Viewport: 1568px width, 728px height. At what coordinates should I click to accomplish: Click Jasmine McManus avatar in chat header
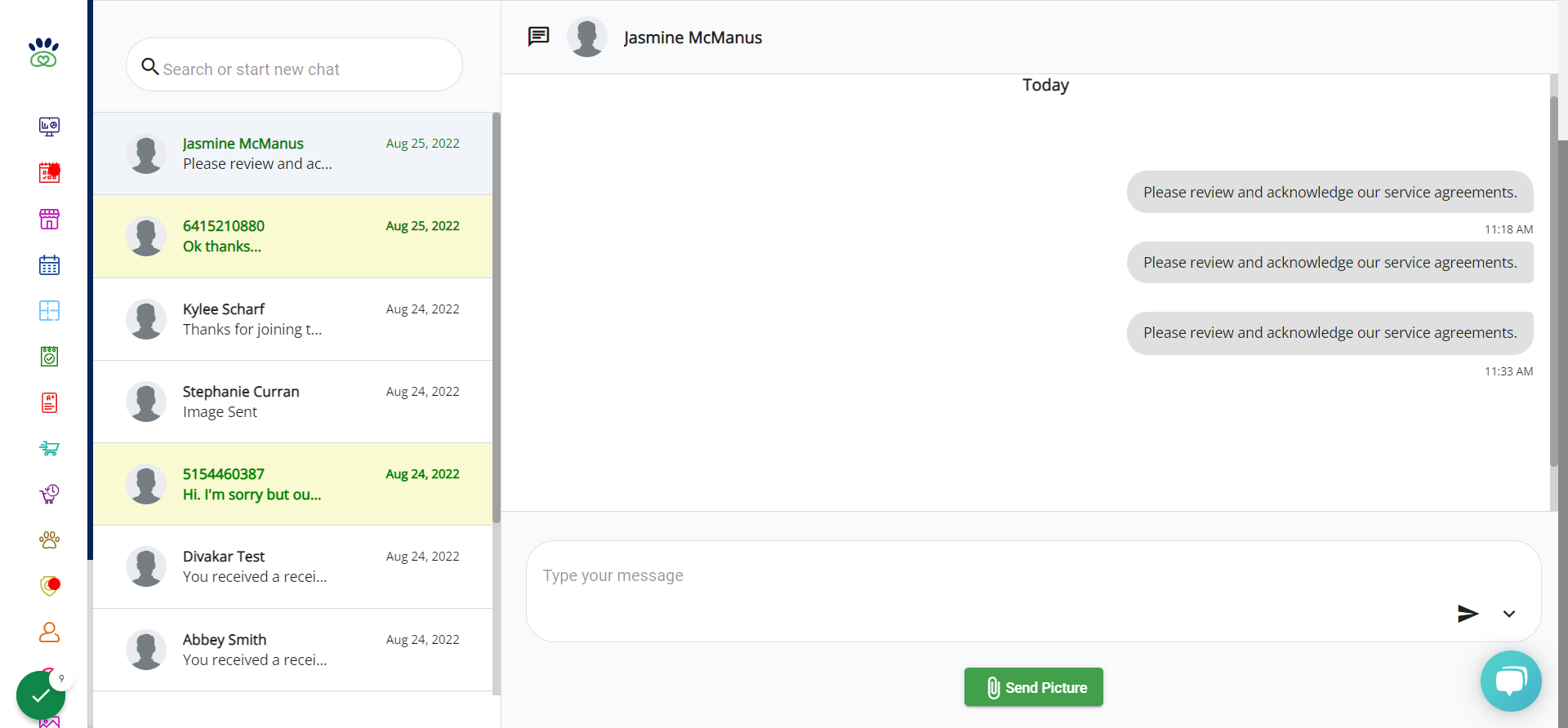[x=587, y=37]
